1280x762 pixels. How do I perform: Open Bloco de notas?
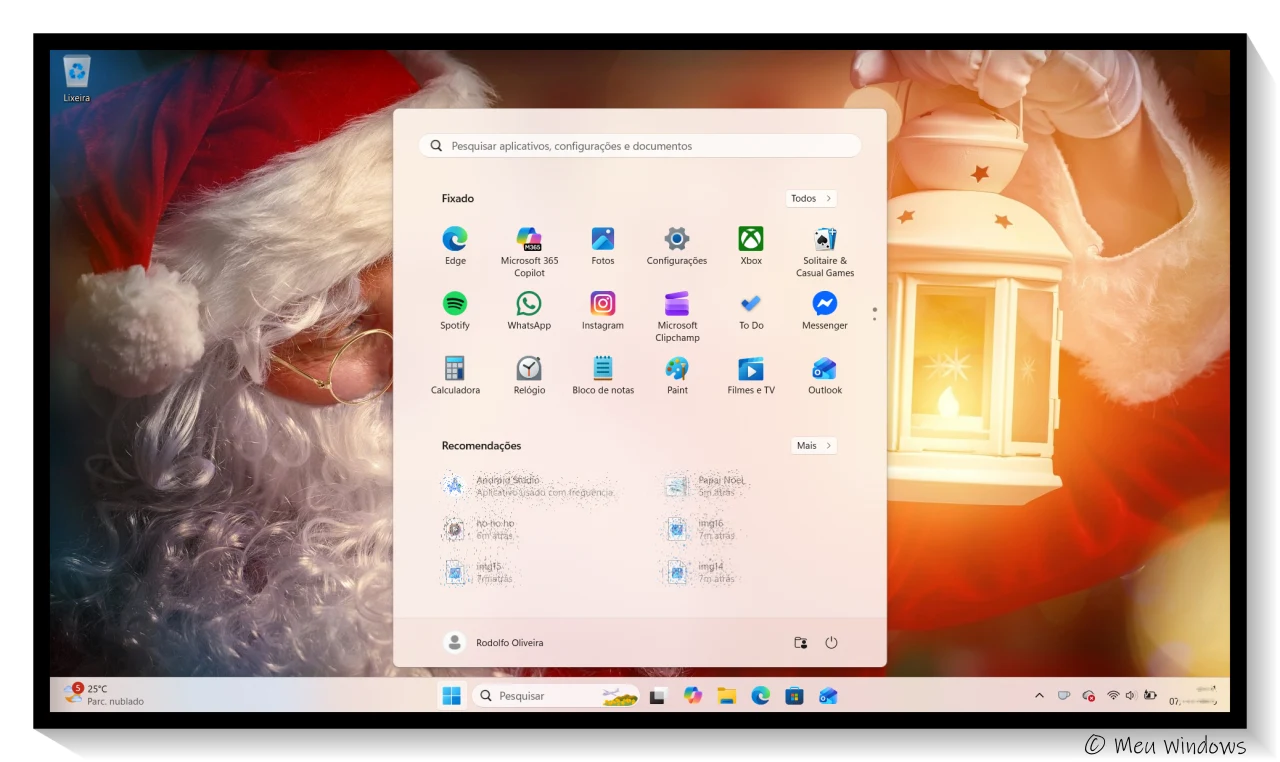602,368
